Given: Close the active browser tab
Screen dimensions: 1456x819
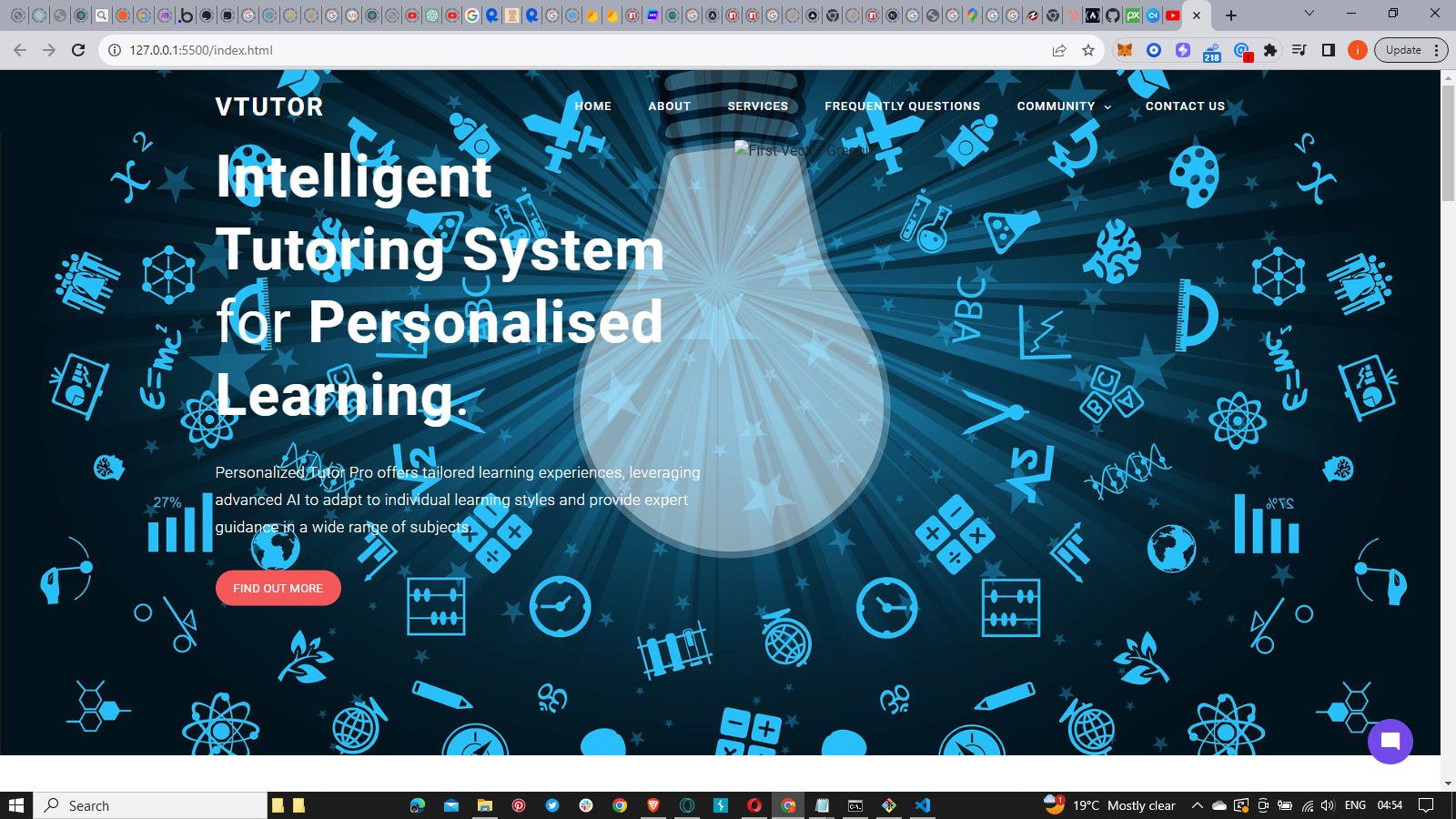Looking at the screenshot, I should pyautogui.click(x=1197, y=15).
